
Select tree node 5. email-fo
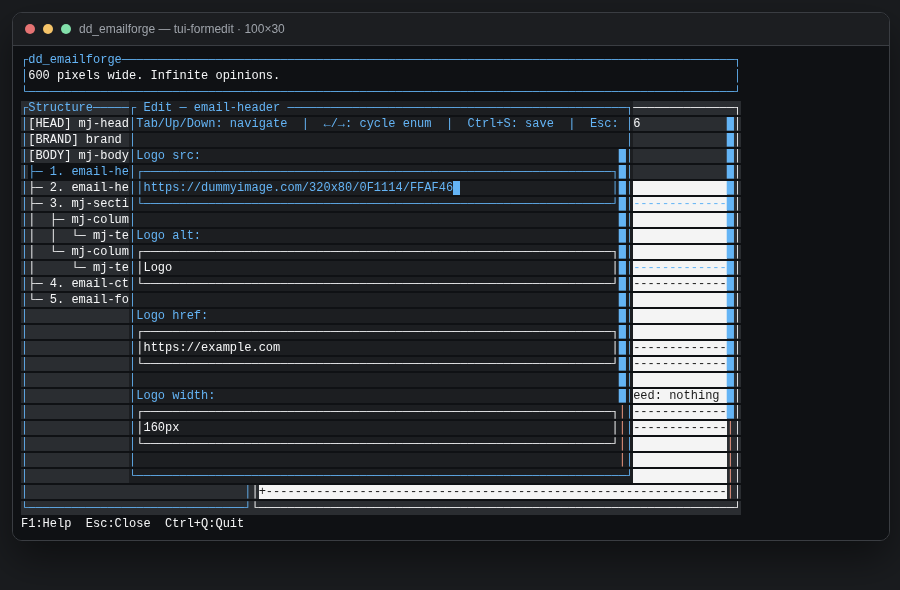79,300
